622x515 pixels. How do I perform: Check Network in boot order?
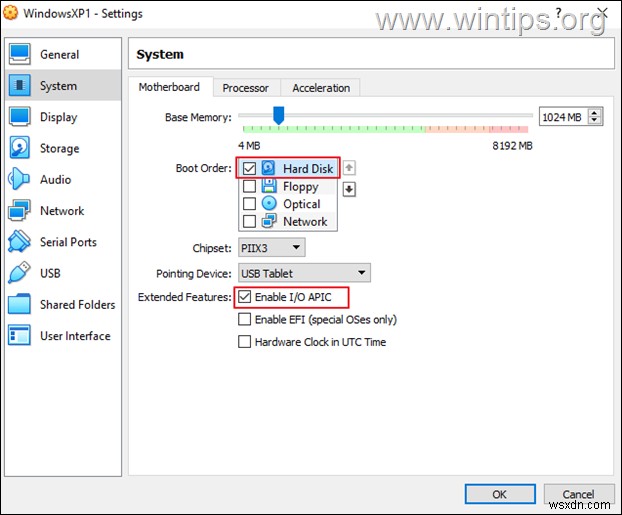[249, 221]
